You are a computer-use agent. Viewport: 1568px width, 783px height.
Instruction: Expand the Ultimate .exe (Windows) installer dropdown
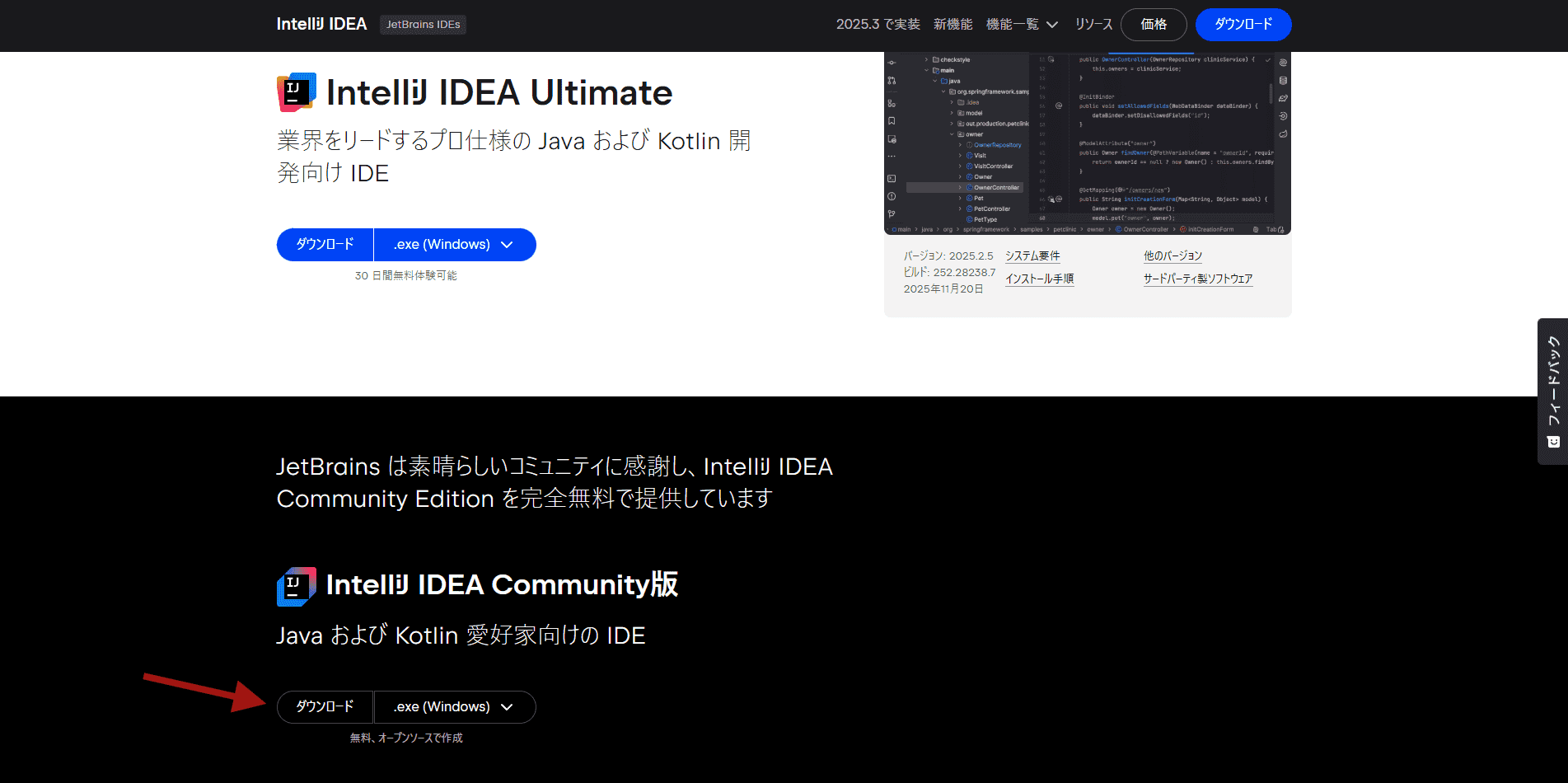[x=455, y=245]
